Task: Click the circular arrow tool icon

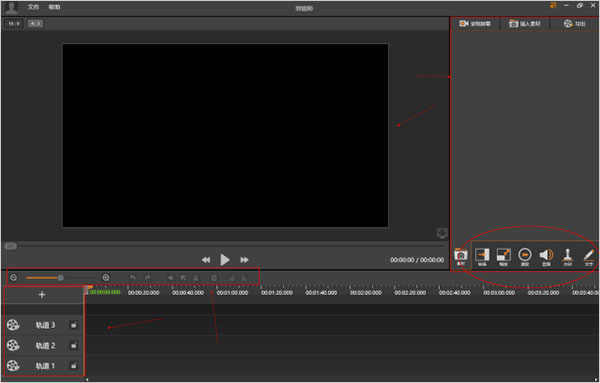Action: click(525, 256)
